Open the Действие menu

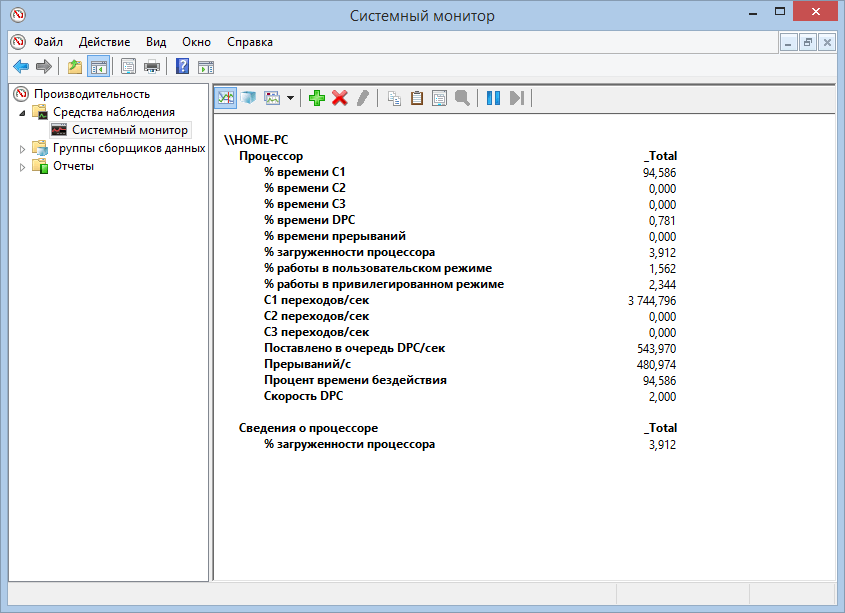coord(104,42)
